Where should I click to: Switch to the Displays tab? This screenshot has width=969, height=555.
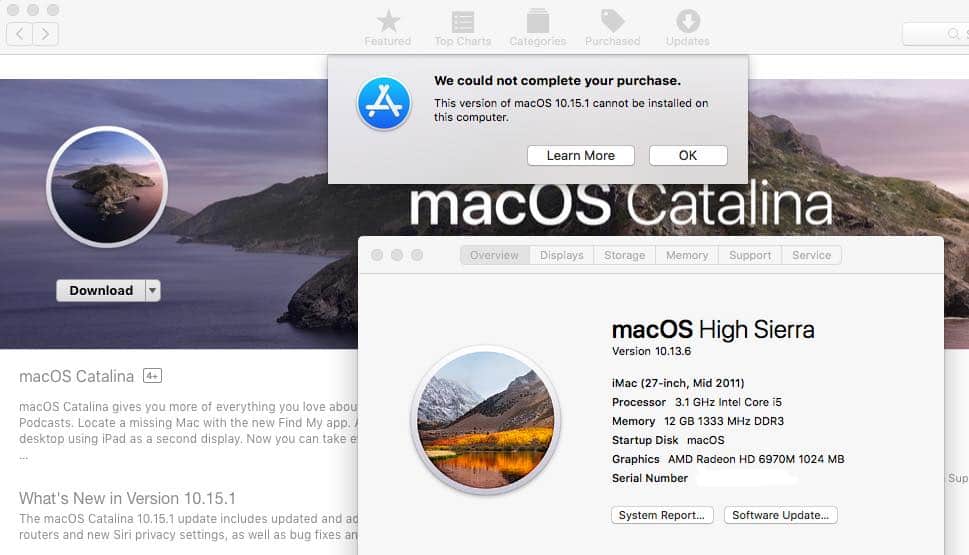click(x=562, y=255)
